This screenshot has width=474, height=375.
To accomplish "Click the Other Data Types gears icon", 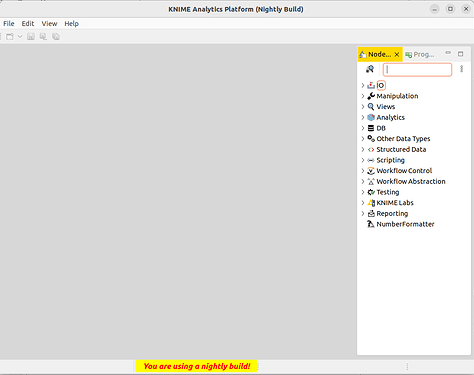I will coord(371,139).
